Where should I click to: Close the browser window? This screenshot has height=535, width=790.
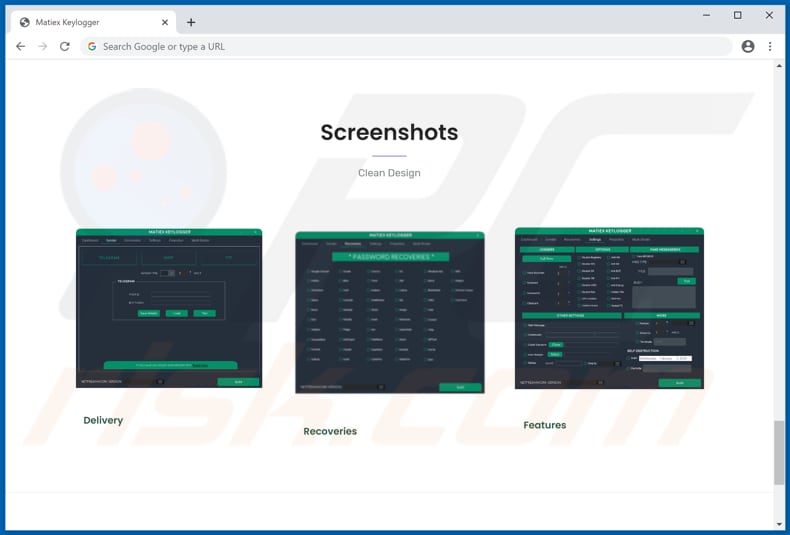click(x=769, y=15)
